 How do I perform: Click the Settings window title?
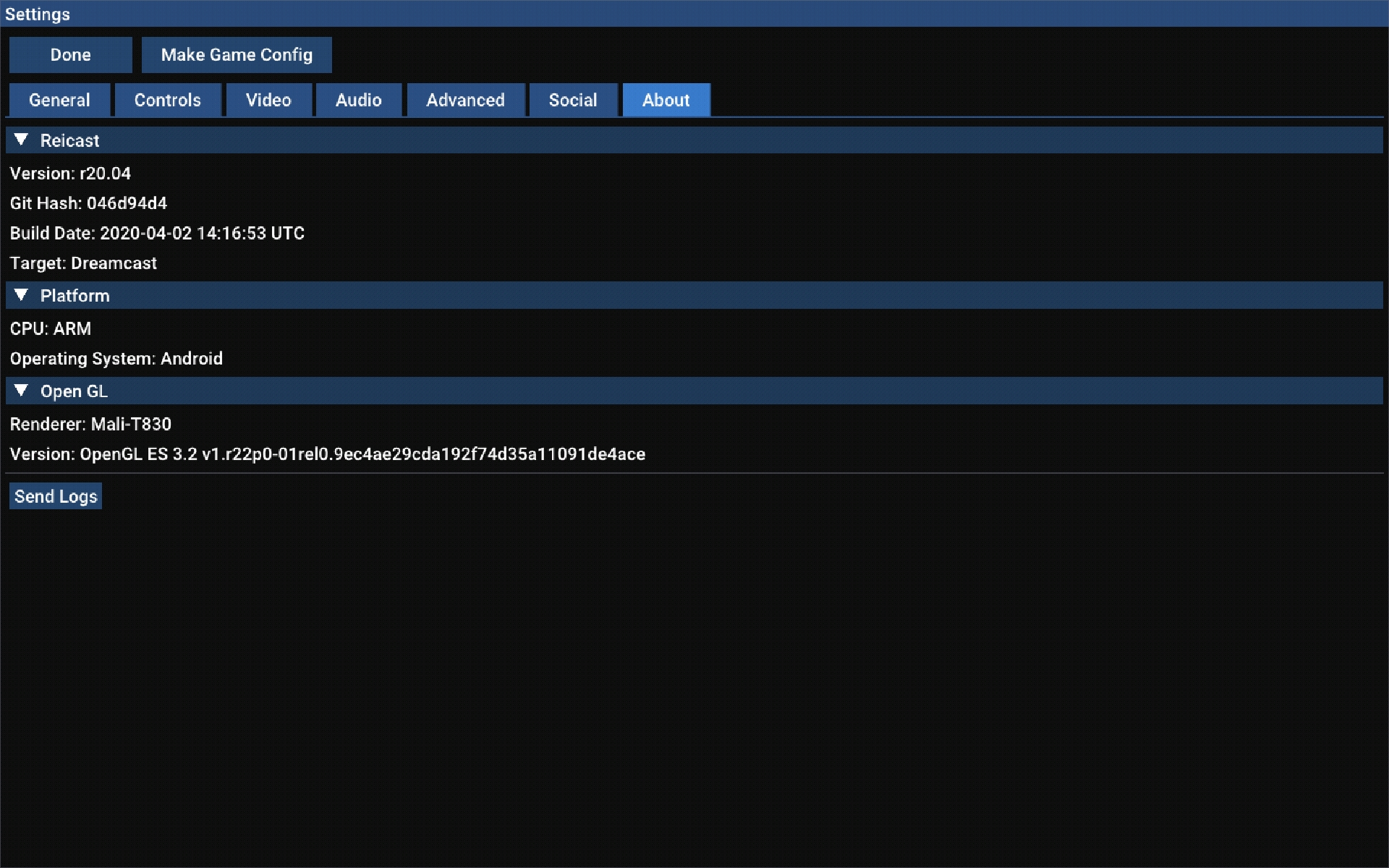click(x=38, y=14)
